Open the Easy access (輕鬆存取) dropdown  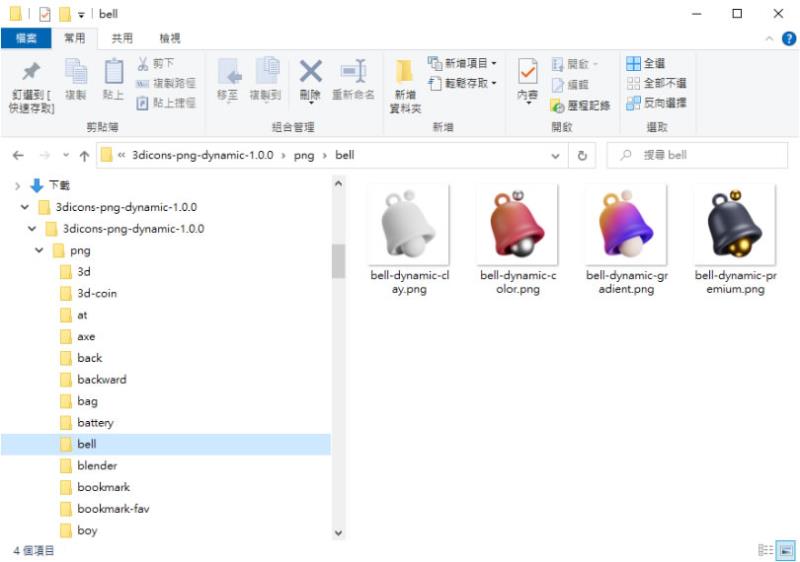pos(462,83)
